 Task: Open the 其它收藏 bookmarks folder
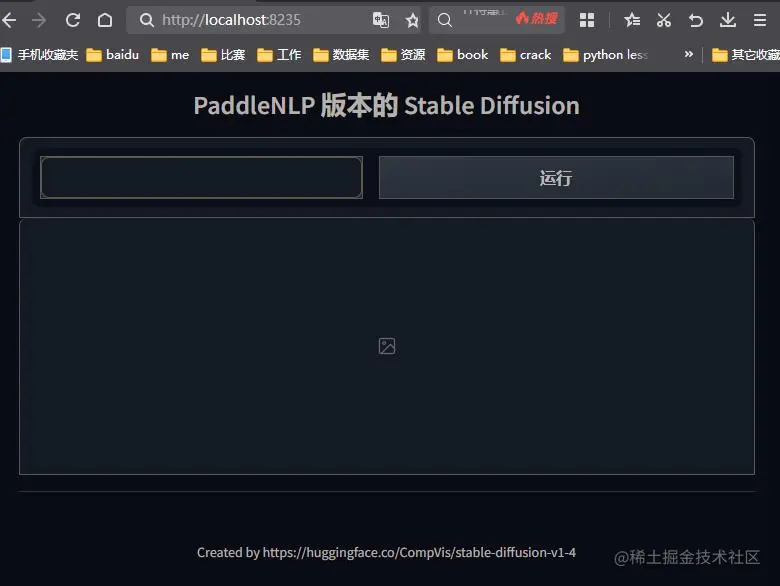tap(746, 55)
